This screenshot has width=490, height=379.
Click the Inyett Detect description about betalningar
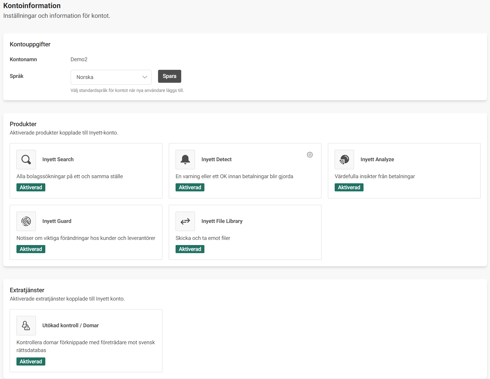pos(234,176)
